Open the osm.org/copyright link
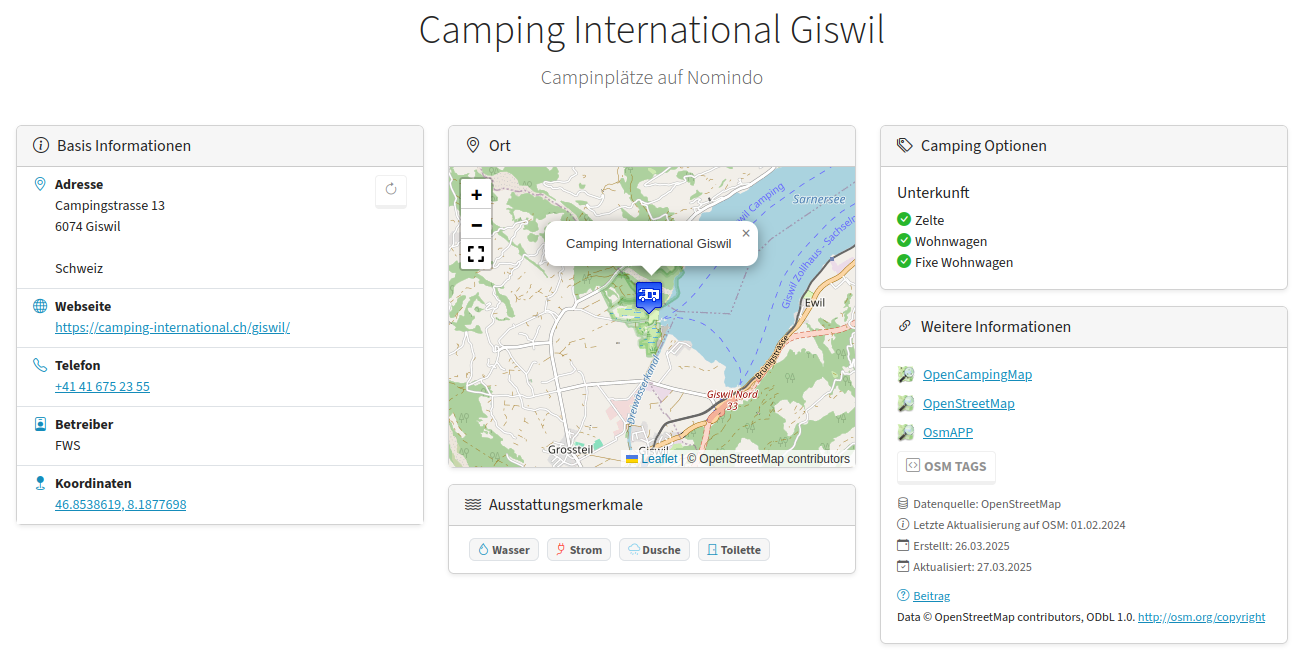 click(1201, 617)
